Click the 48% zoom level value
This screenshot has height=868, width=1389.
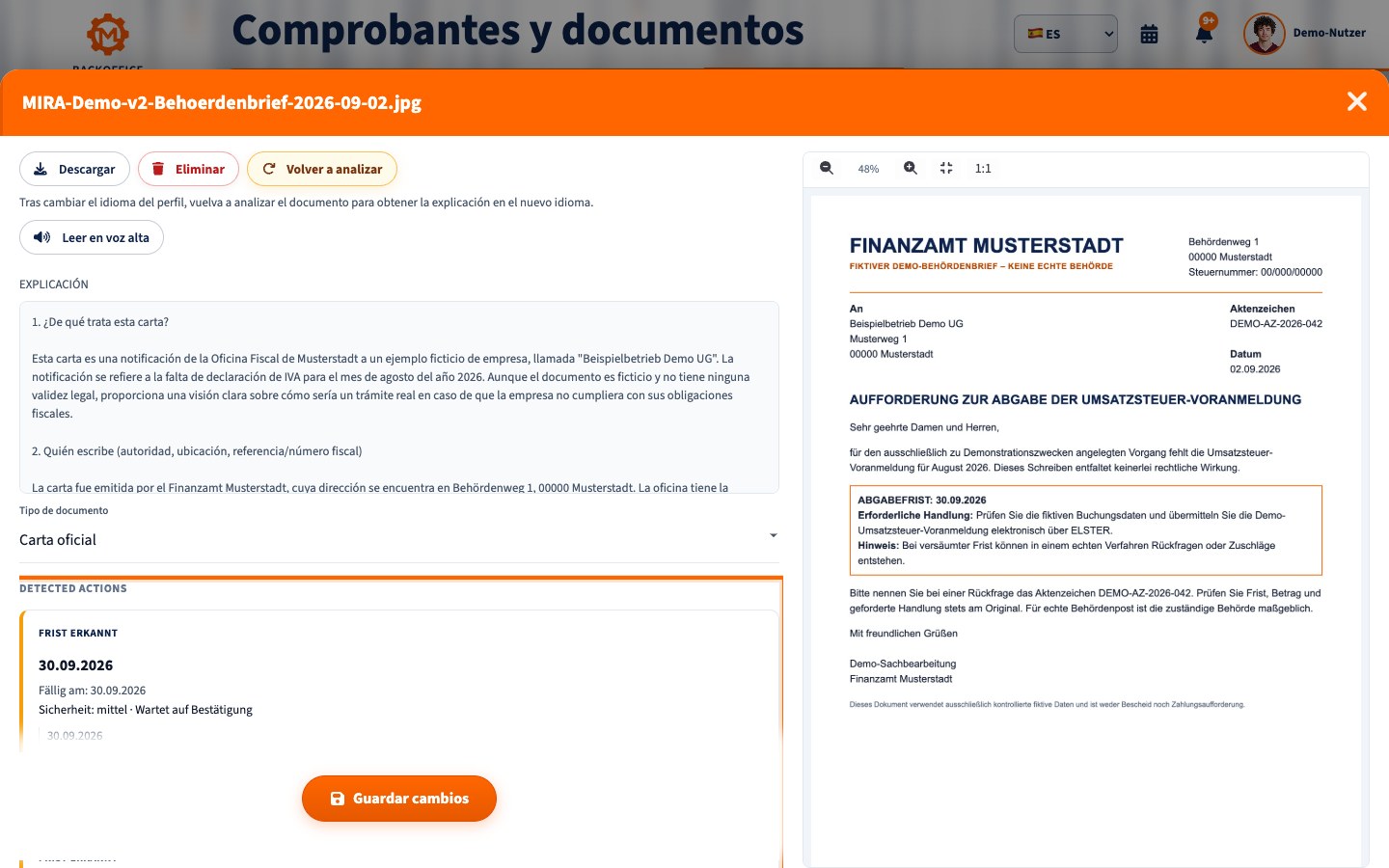point(868,169)
